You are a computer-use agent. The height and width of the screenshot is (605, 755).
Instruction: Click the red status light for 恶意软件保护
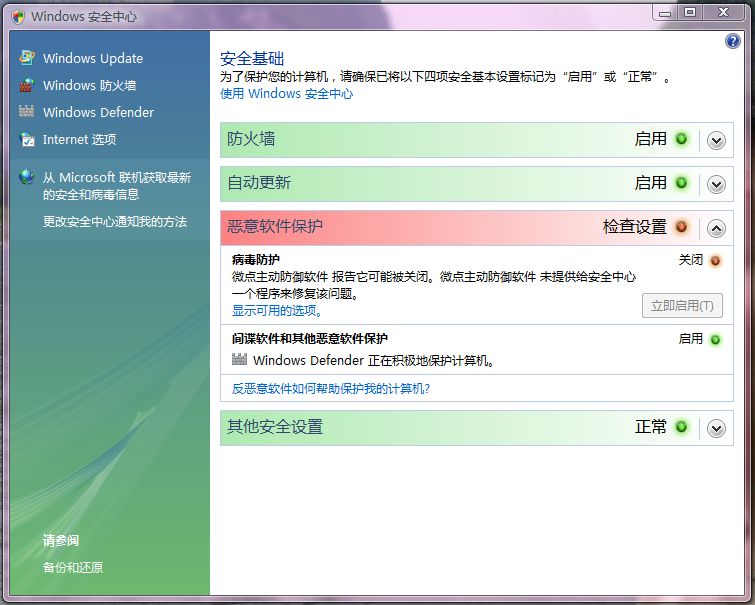point(681,226)
